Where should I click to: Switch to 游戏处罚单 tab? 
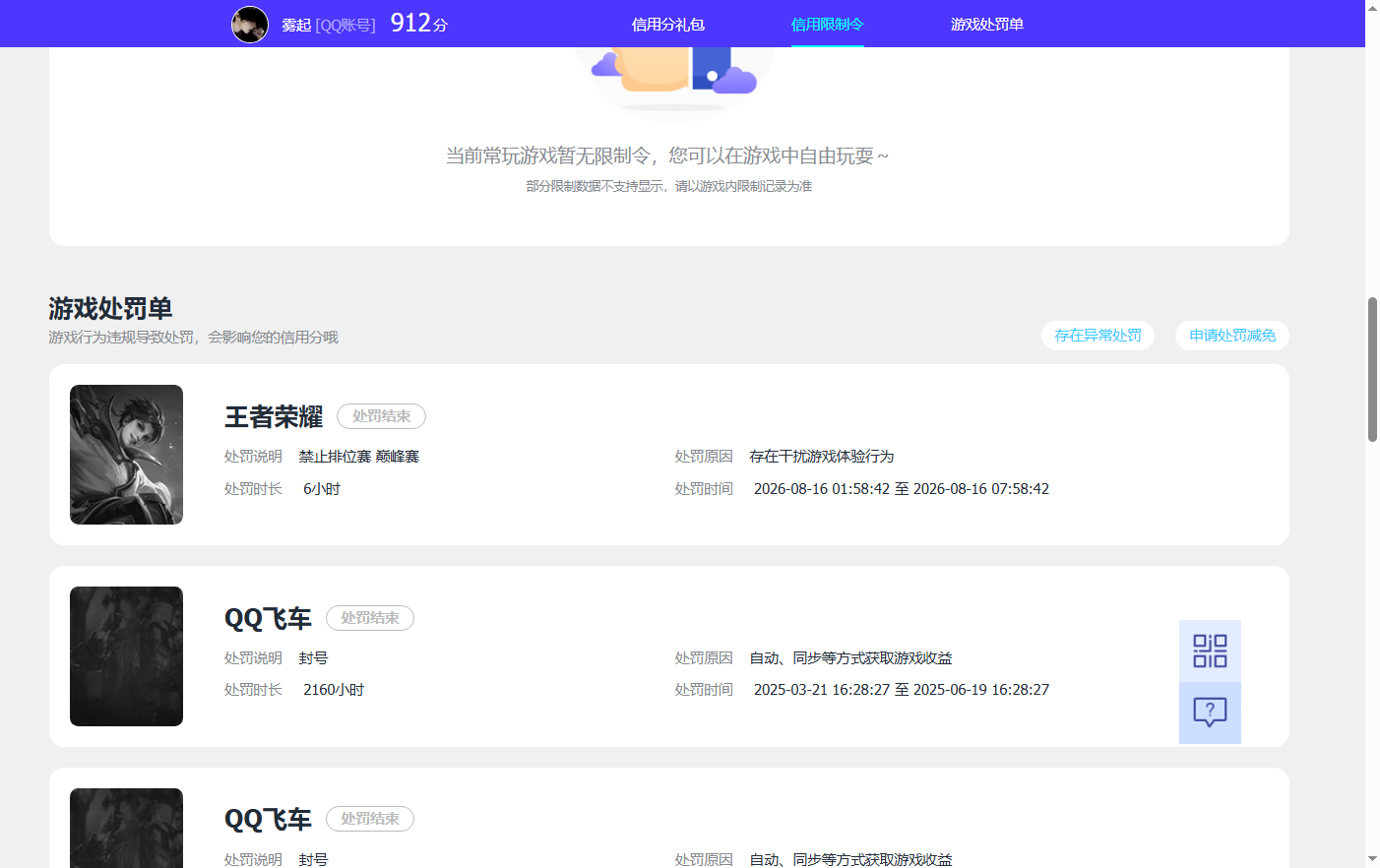point(987,25)
